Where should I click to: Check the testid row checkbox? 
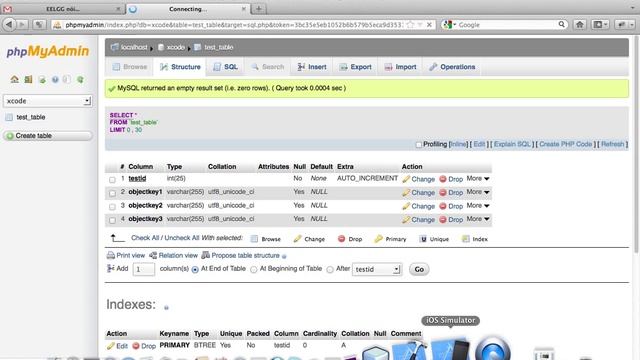coord(112,180)
